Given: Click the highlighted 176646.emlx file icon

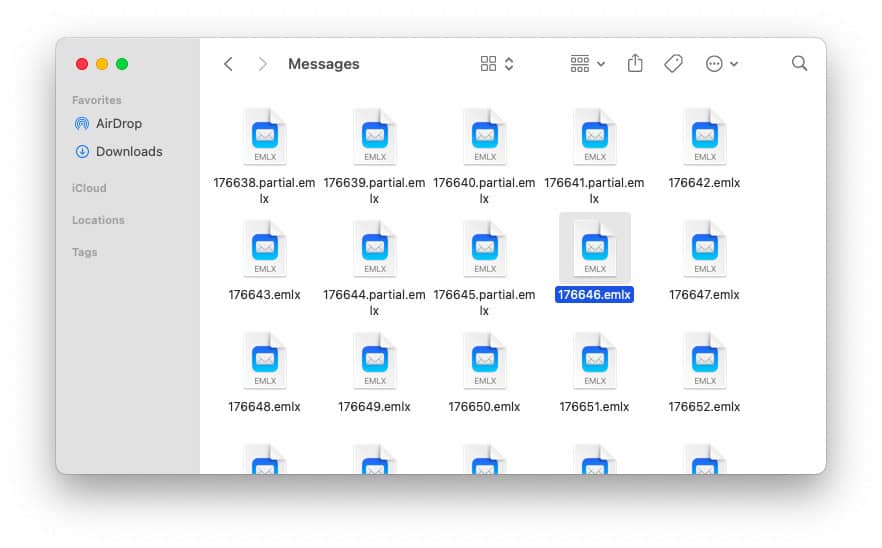Looking at the screenshot, I should [595, 249].
